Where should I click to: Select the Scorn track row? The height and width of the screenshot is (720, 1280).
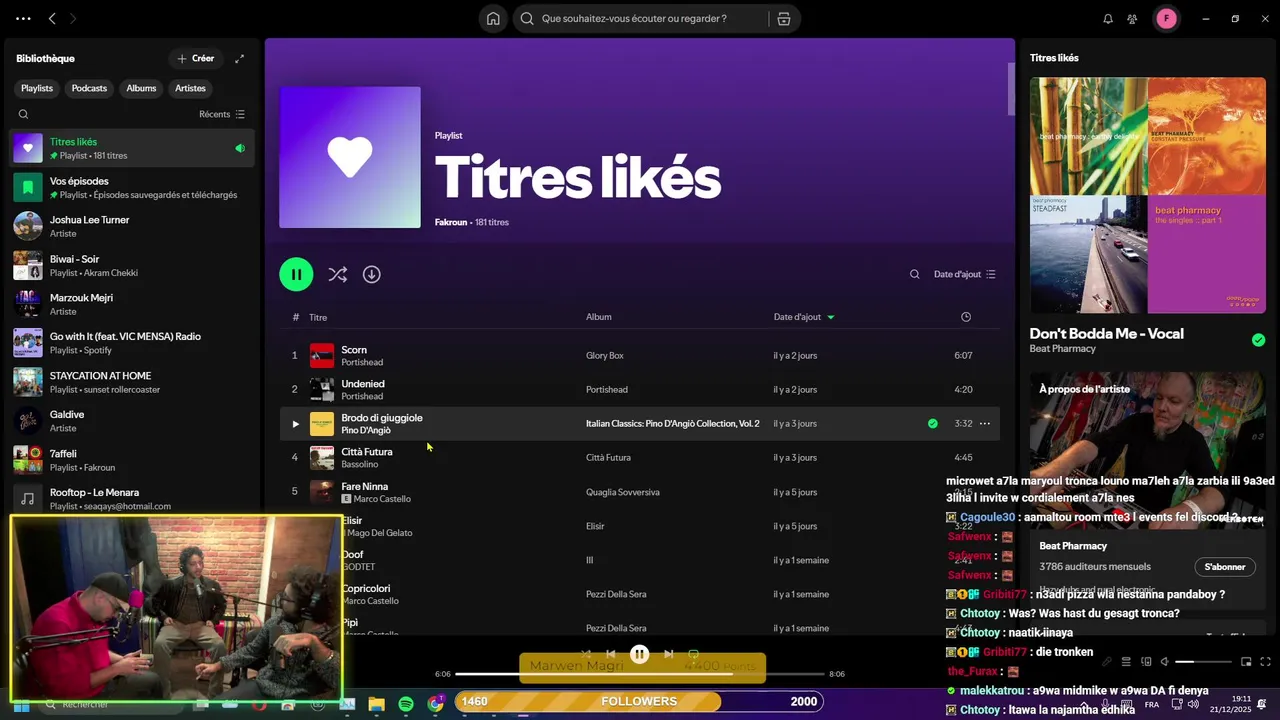click(640, 356)
